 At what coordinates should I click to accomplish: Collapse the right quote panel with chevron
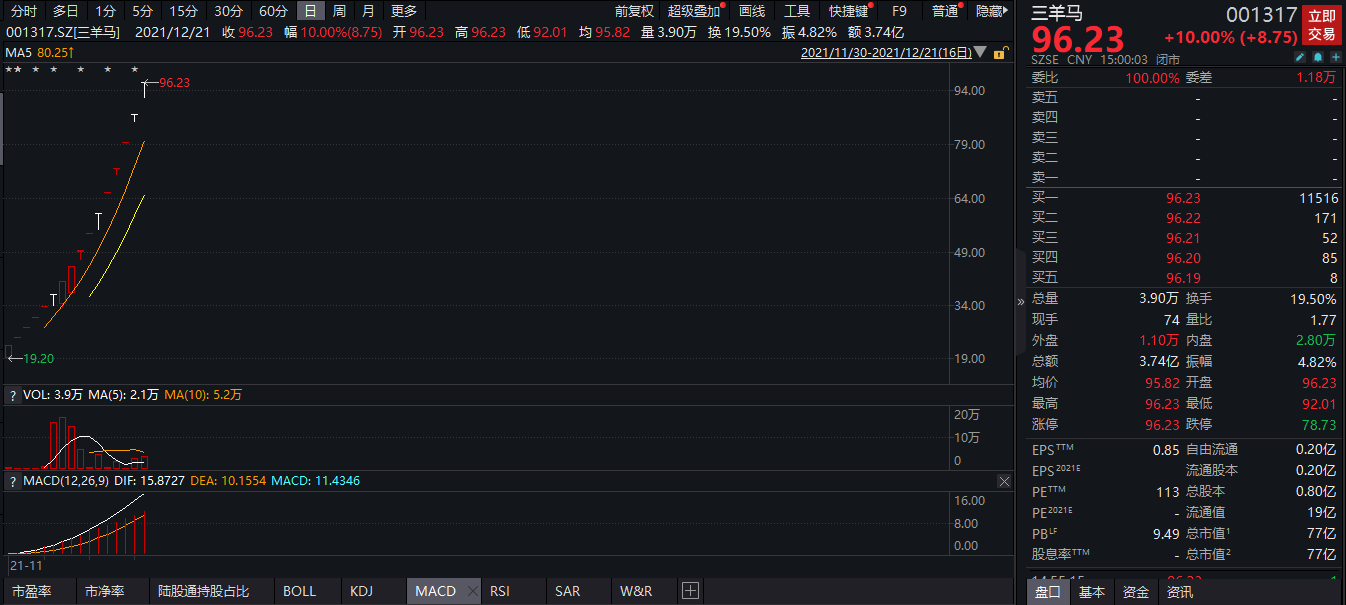[1021, 301]
